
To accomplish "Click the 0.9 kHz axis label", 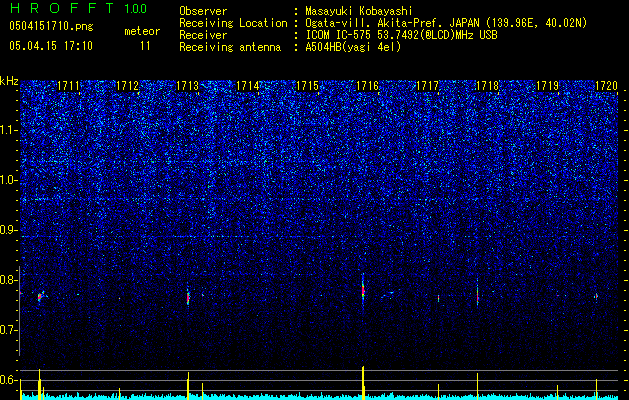I will (8, 230).
